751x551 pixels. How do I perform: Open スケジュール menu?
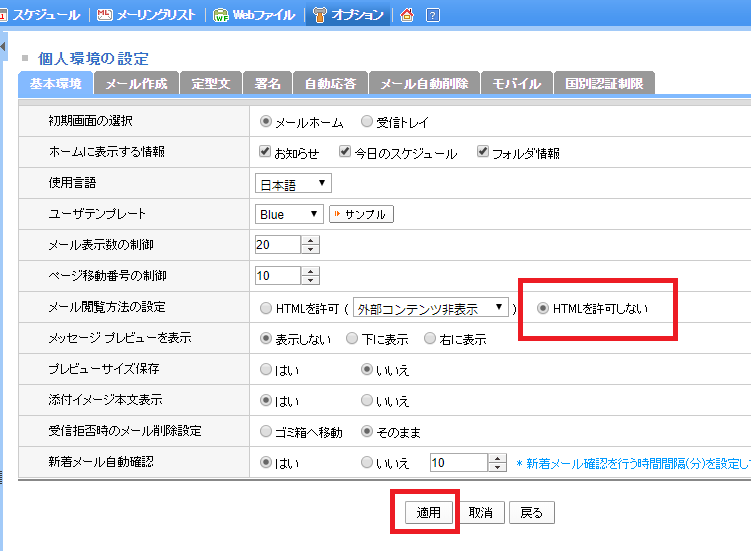[x=46, y=15]
